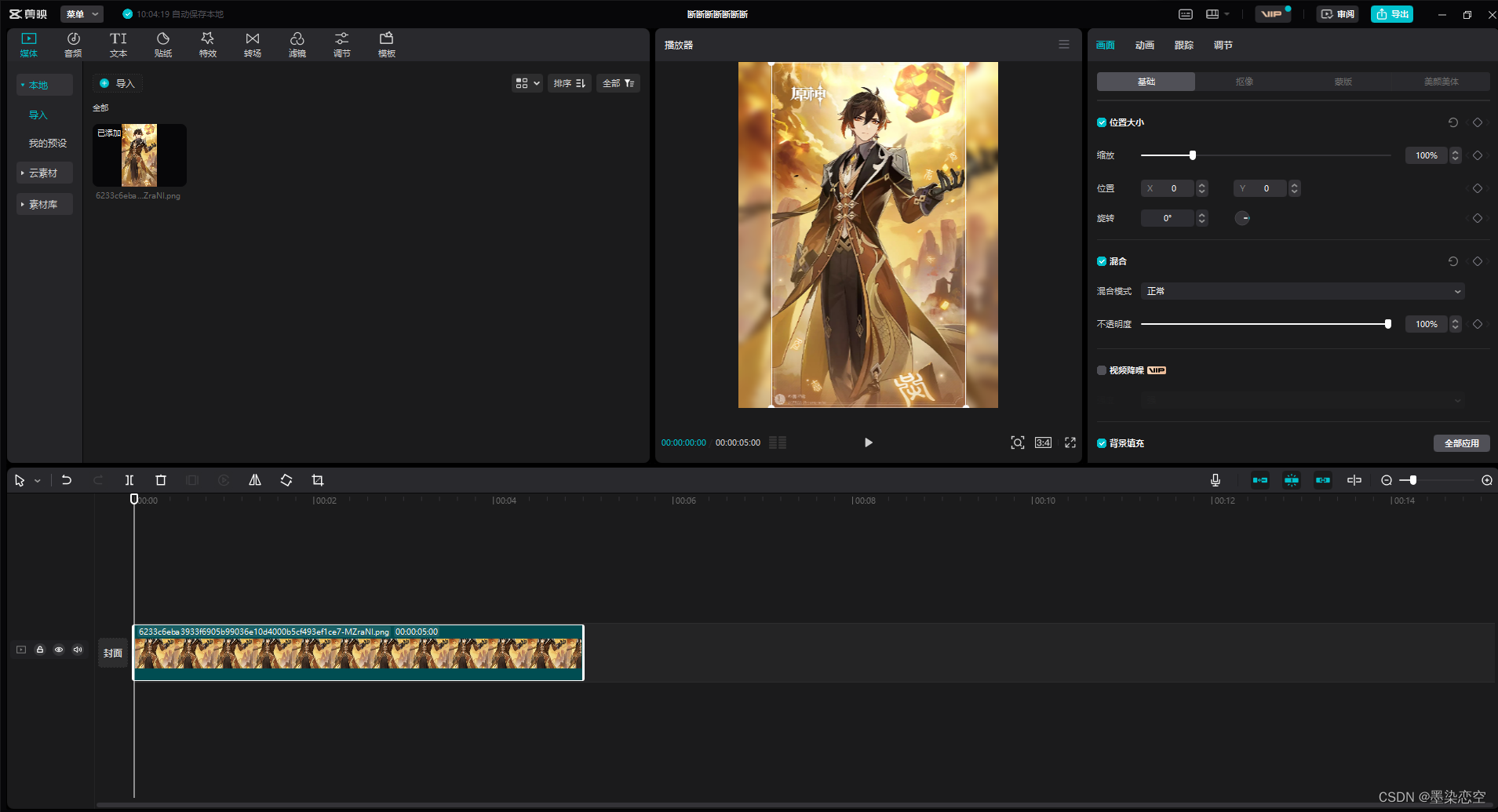Image resolution: width=1498 pixels, height=812 pixels.
Task: Click the 审阅 review button
Action: 1337,14
